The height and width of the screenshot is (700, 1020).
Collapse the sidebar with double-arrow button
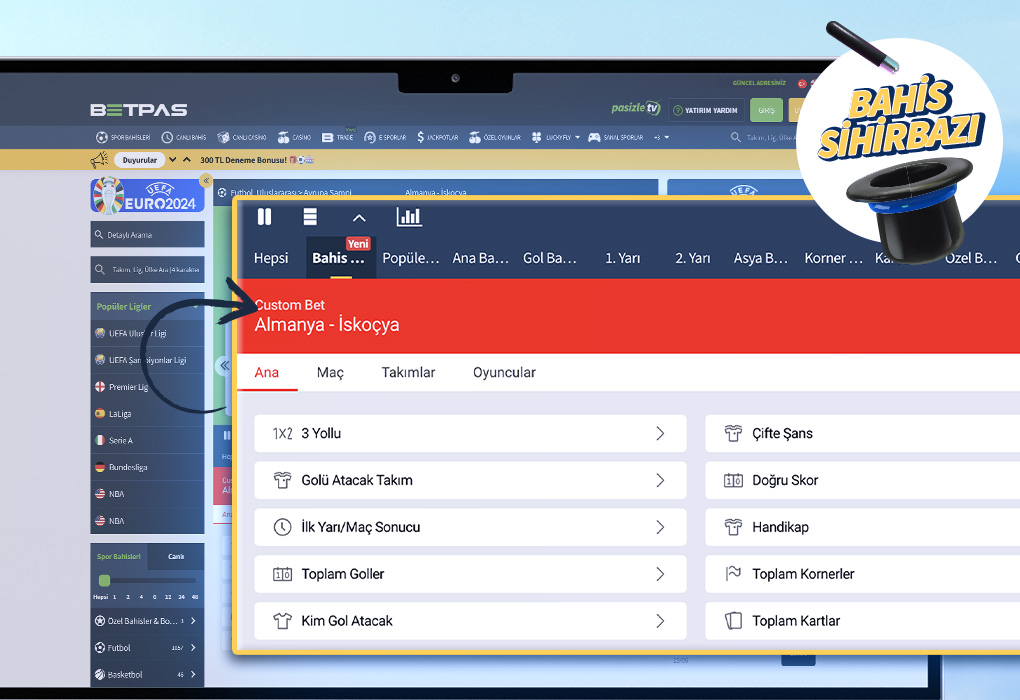[x=206, y=181]
